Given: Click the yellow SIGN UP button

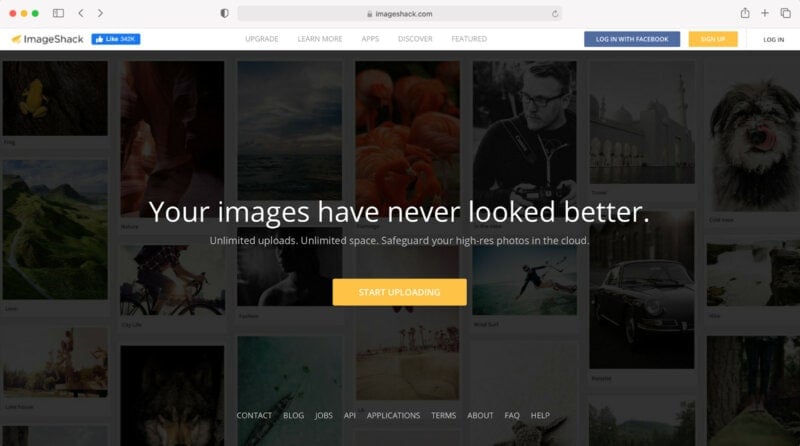Looking at the screenshot, I should click(x=713, y=39).
